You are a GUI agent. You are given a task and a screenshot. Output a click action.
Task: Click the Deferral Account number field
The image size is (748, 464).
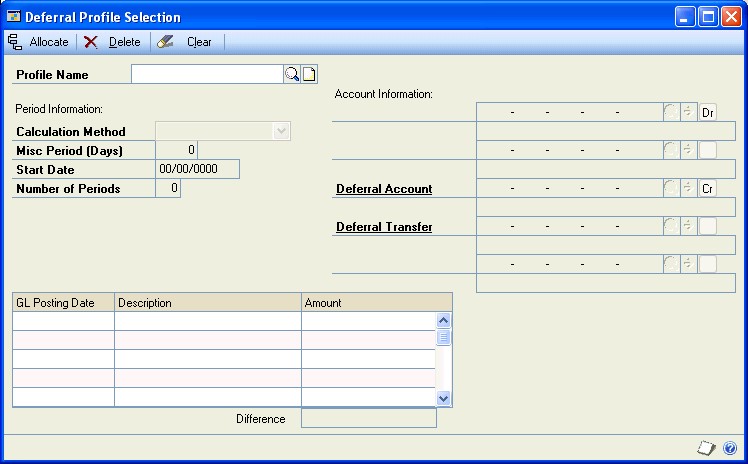tap(570, 188)
